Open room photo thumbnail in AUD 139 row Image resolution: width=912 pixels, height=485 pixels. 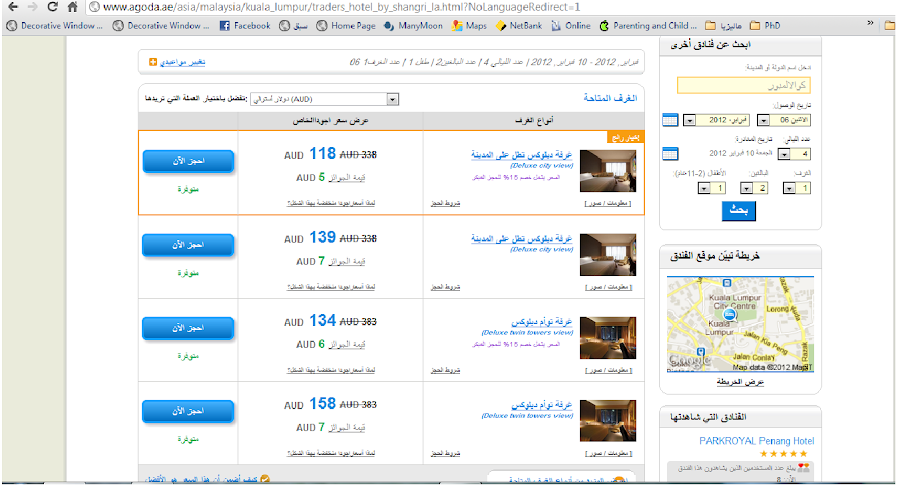point(608,255)
